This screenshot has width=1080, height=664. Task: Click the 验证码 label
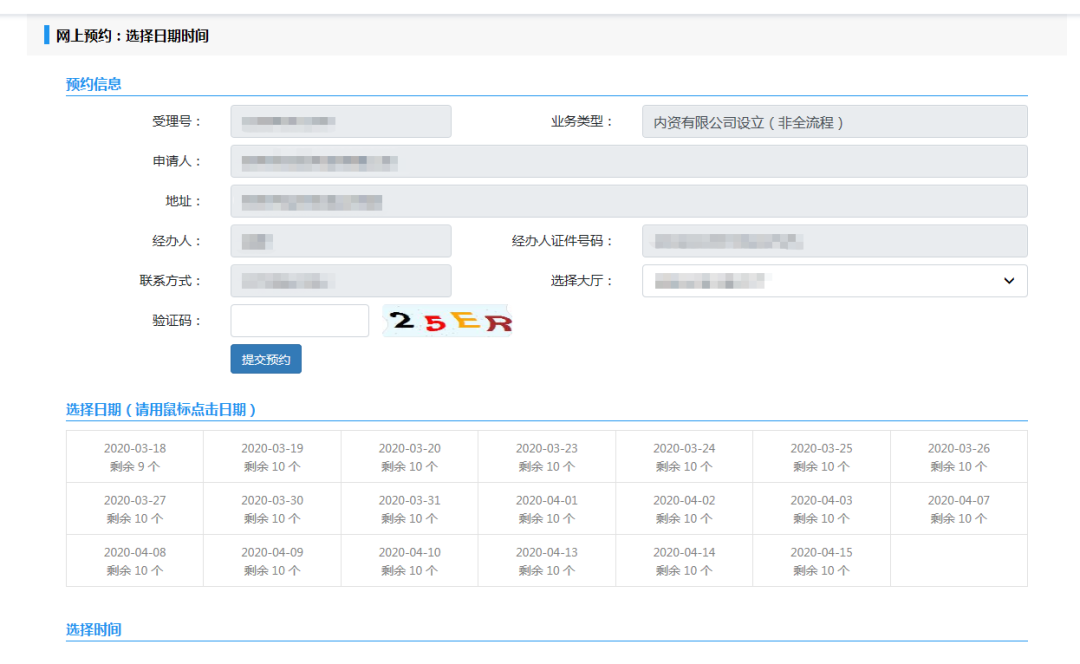point(176,320)
